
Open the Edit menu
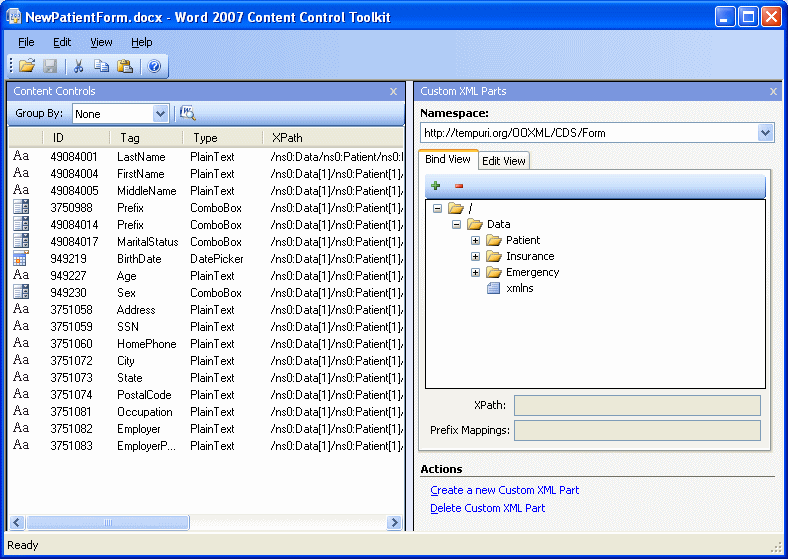(x=62, y=42)
